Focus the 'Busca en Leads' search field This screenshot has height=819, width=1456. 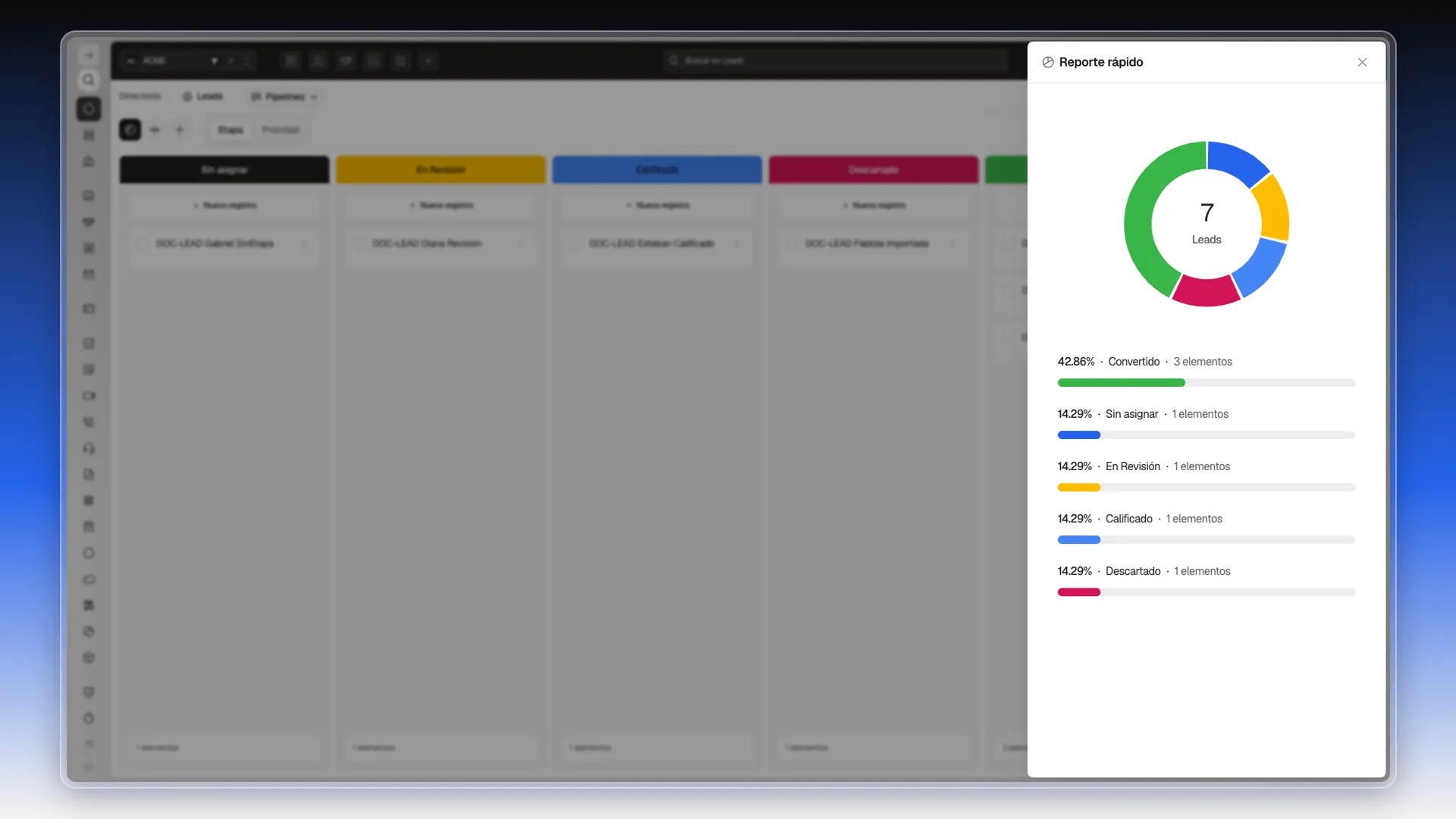coord(835,61)
